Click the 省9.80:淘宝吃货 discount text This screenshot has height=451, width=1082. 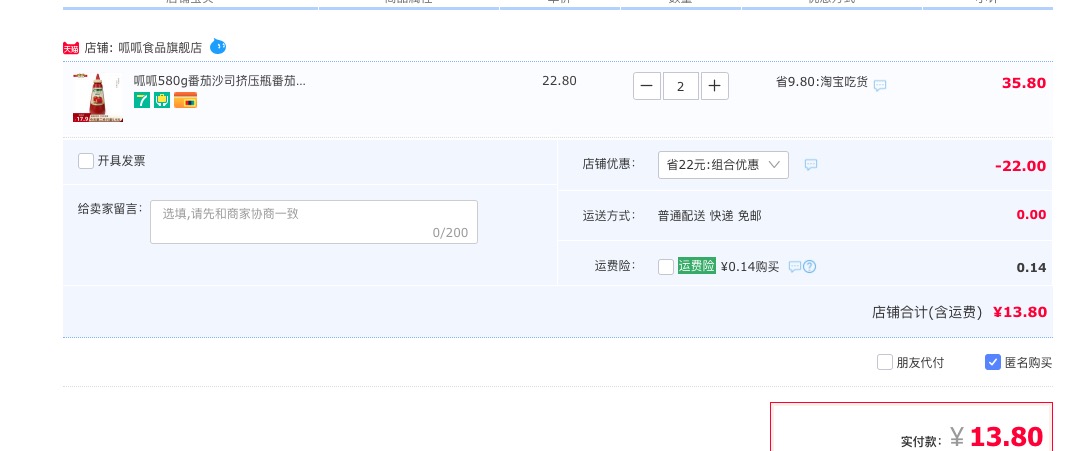pos(822,82)
